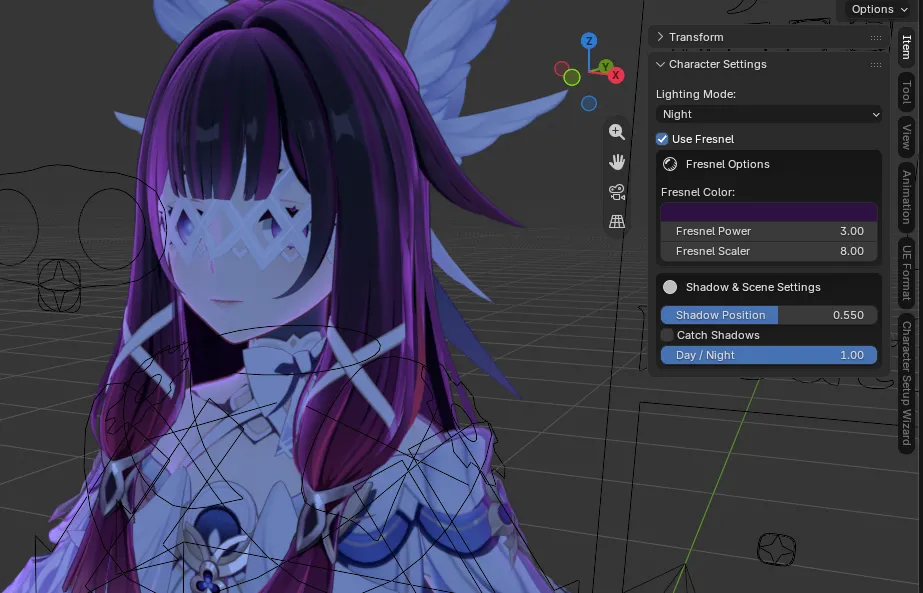This screenshot has height=593, width=923.
Task: Click the Fresnel Scaler value field
Action: (769, 251)
